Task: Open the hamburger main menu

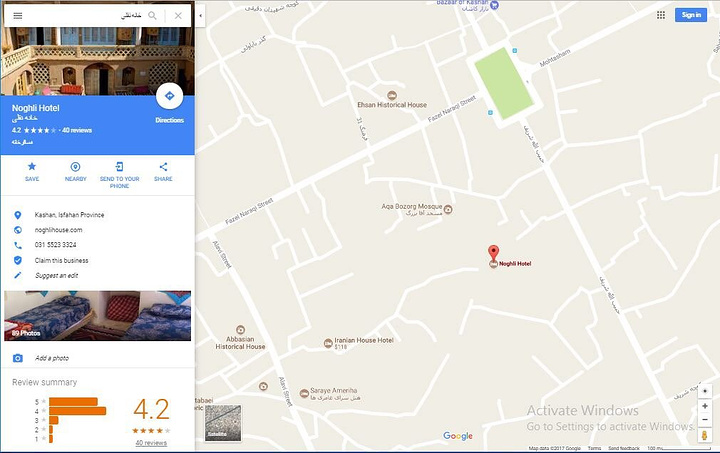Action: pos(17,16)
